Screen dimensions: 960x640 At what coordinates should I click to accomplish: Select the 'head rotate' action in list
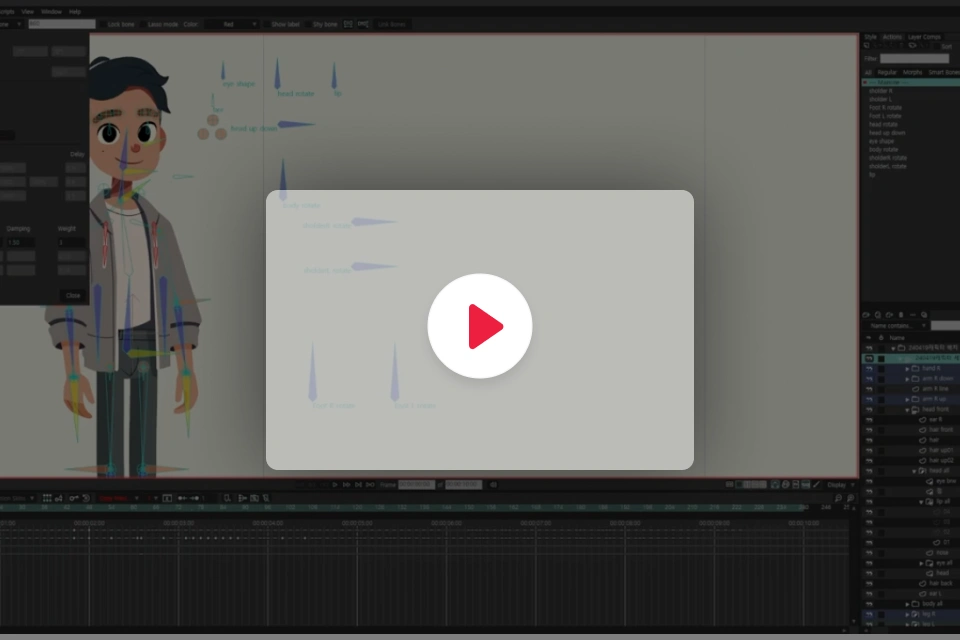click(883, 124)
